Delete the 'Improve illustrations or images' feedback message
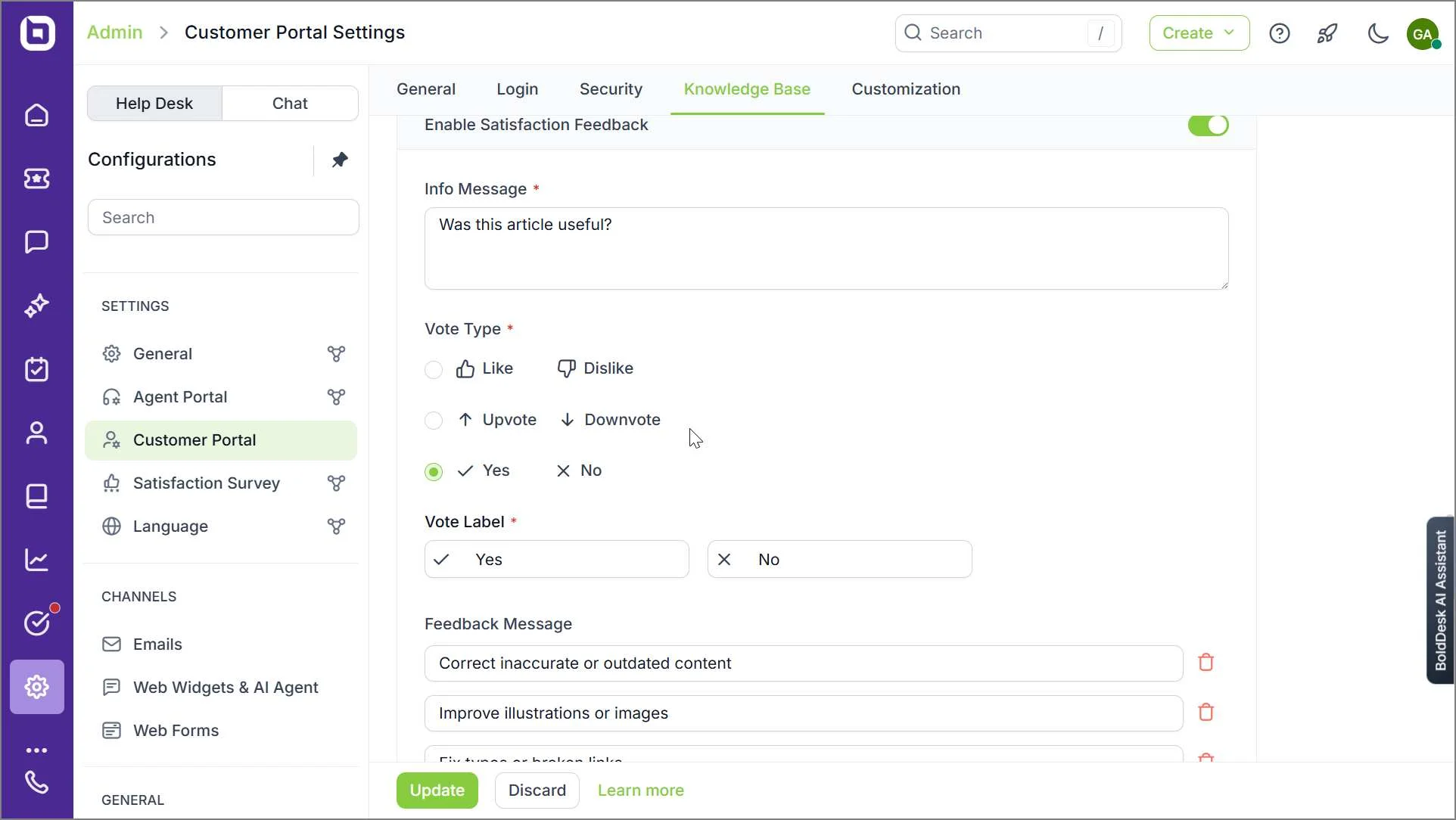 click(x=1206, y=712)
